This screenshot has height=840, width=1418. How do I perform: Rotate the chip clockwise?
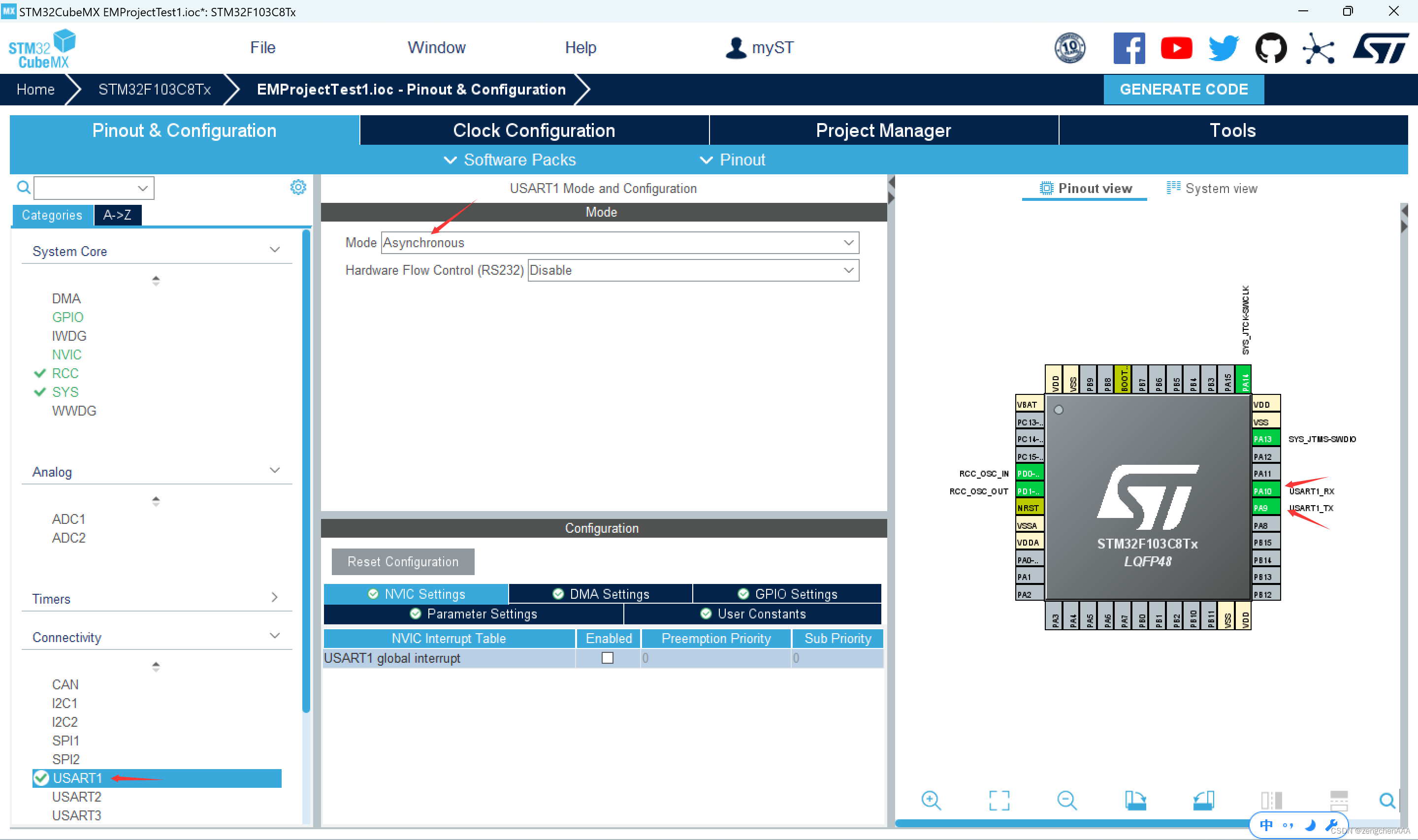[1135, 801]
